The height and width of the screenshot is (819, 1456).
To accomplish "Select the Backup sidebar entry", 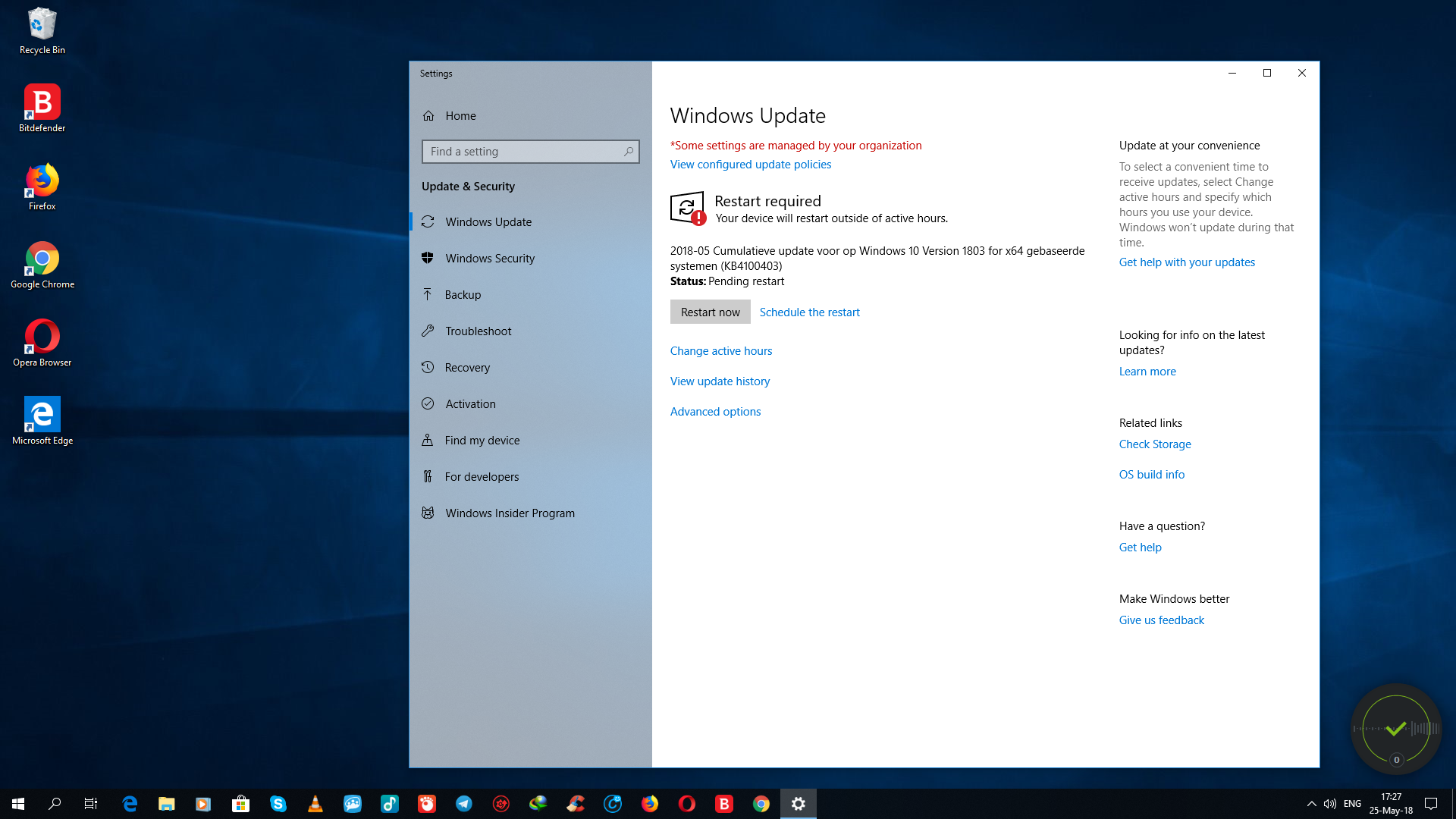I will click(x=463, y=295).
